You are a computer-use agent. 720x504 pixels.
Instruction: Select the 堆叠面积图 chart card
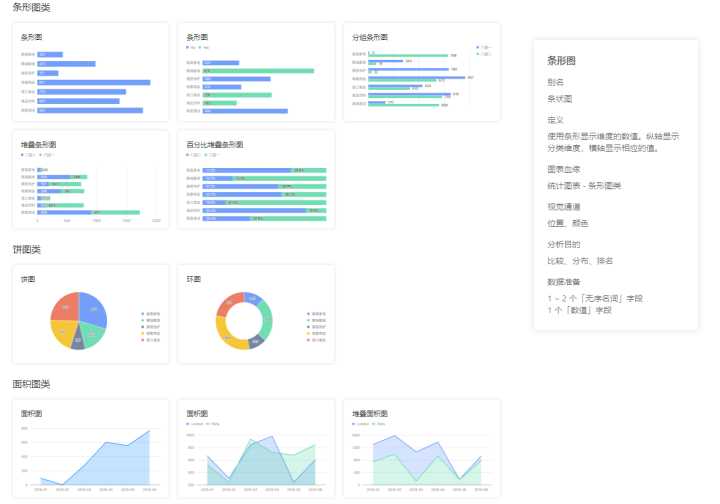click(422, 448)
